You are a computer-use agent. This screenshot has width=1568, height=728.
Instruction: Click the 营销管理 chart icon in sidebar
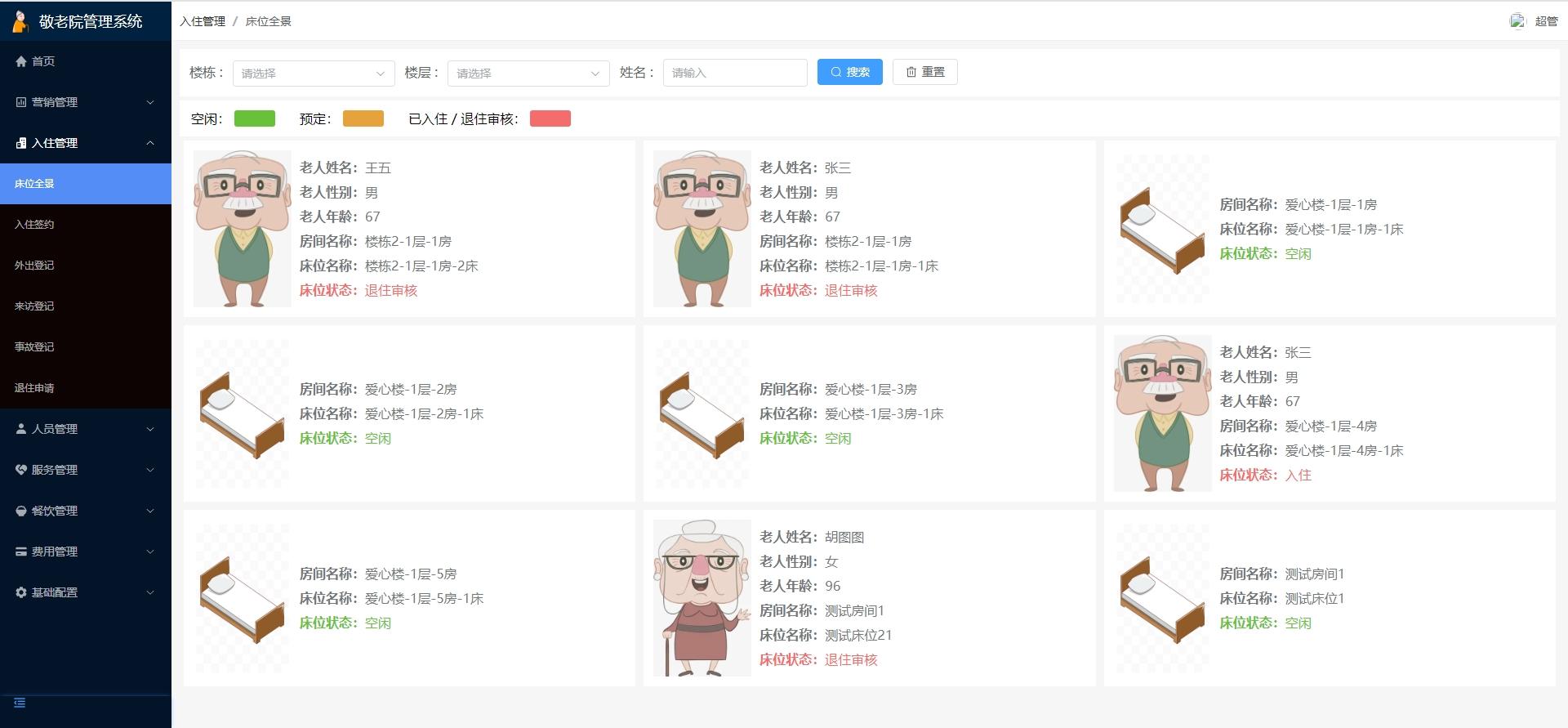(x=21, y=102)
